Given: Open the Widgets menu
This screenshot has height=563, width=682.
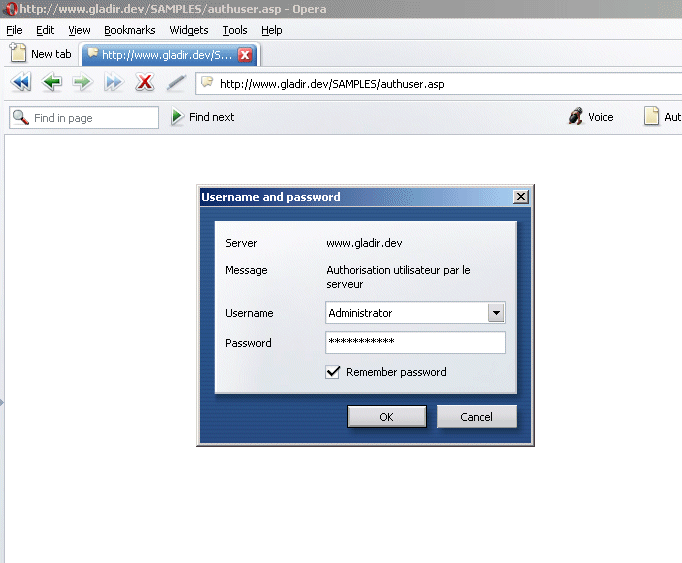Looking at the screenshot, I should (x=189, y=30).
